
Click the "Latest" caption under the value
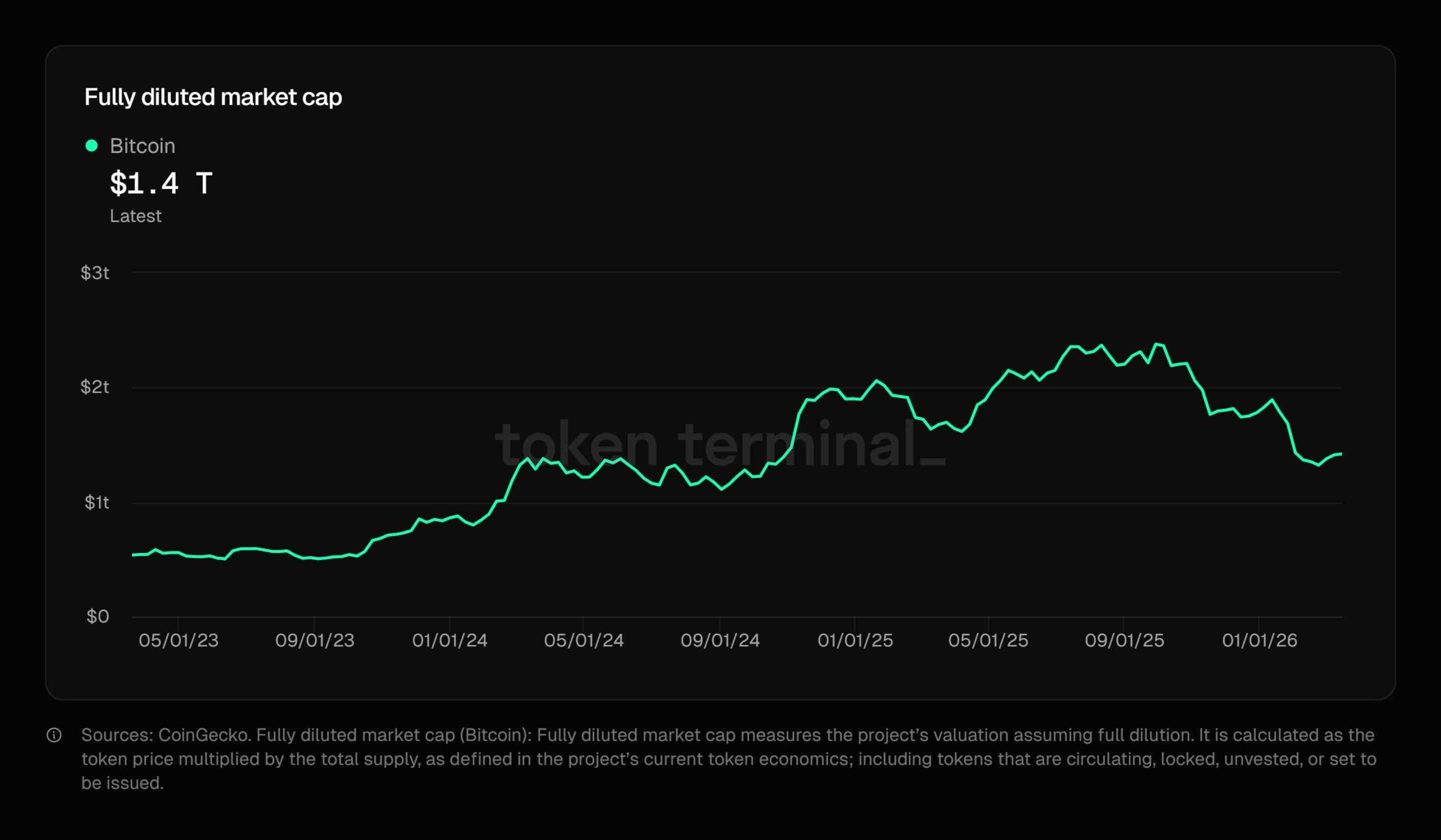136,216
